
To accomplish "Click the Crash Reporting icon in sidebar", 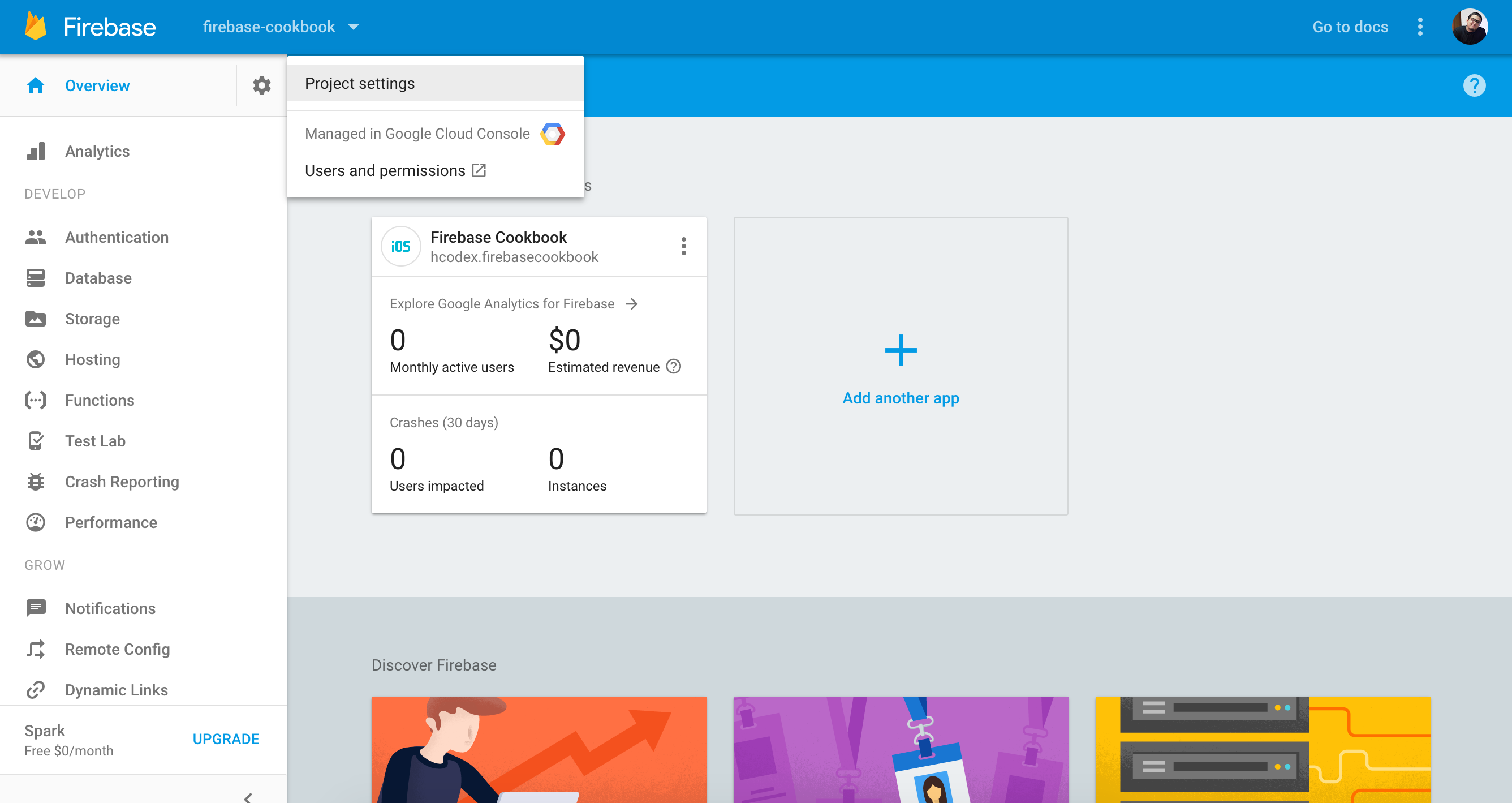I will (x=35, y=481).
